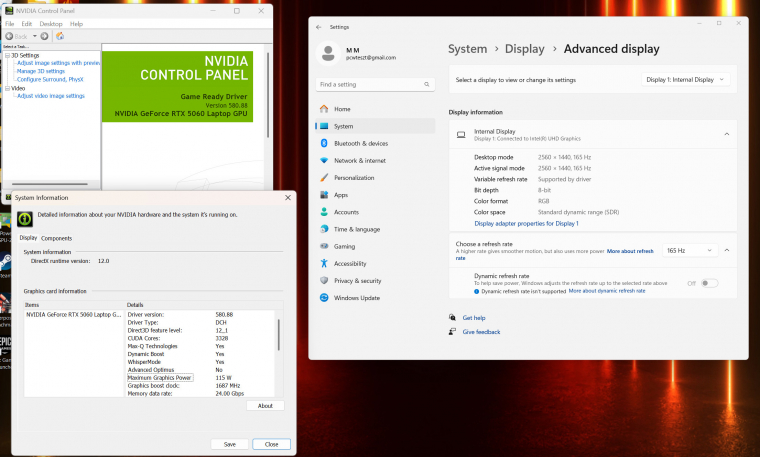Image resolution: width=760 pixels, height=457 pixels.
Task: Click the About button in System Information
Action: pos(265,406)
